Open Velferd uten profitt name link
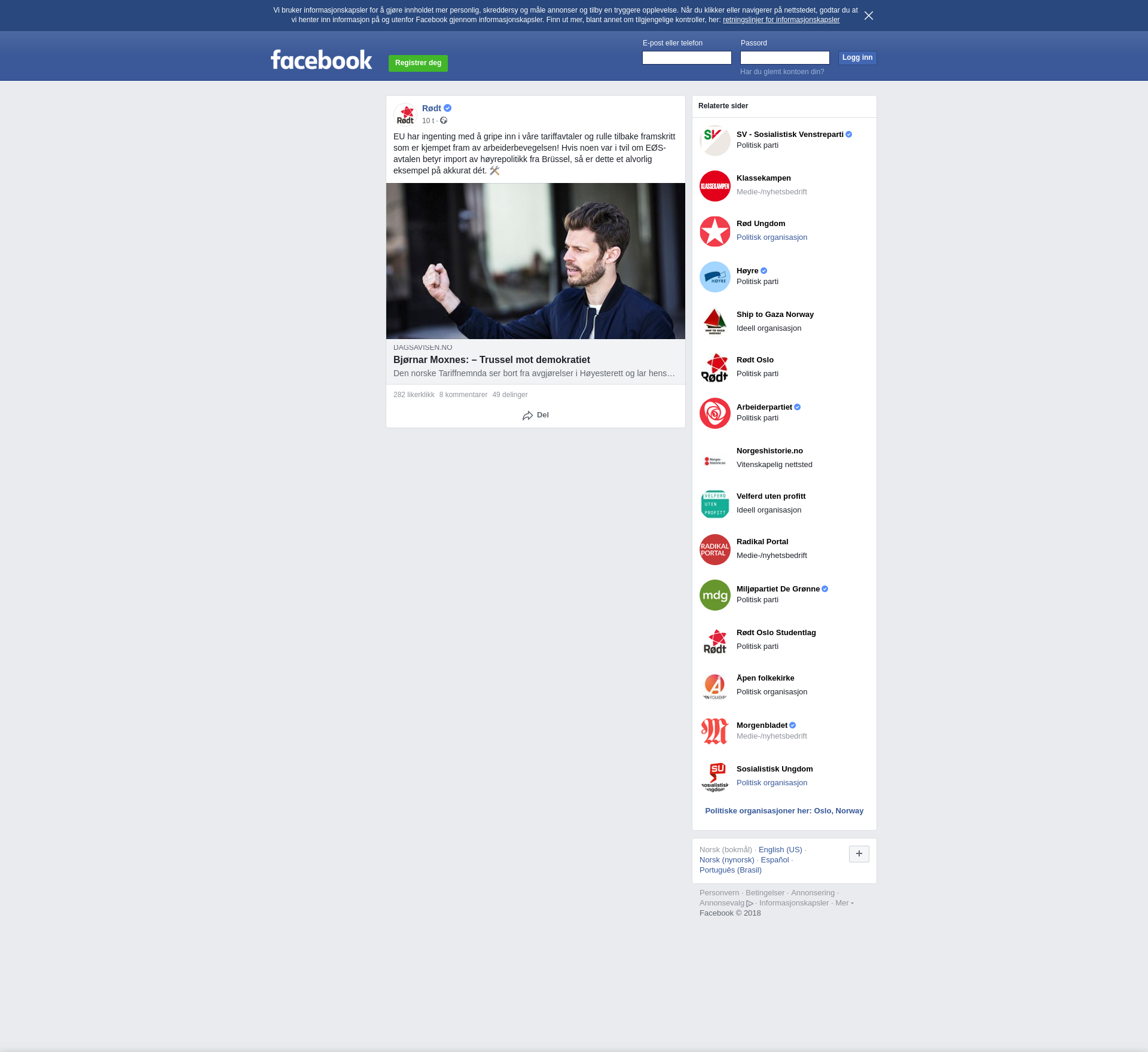Screen dimensions: 1148x1052 771,496
